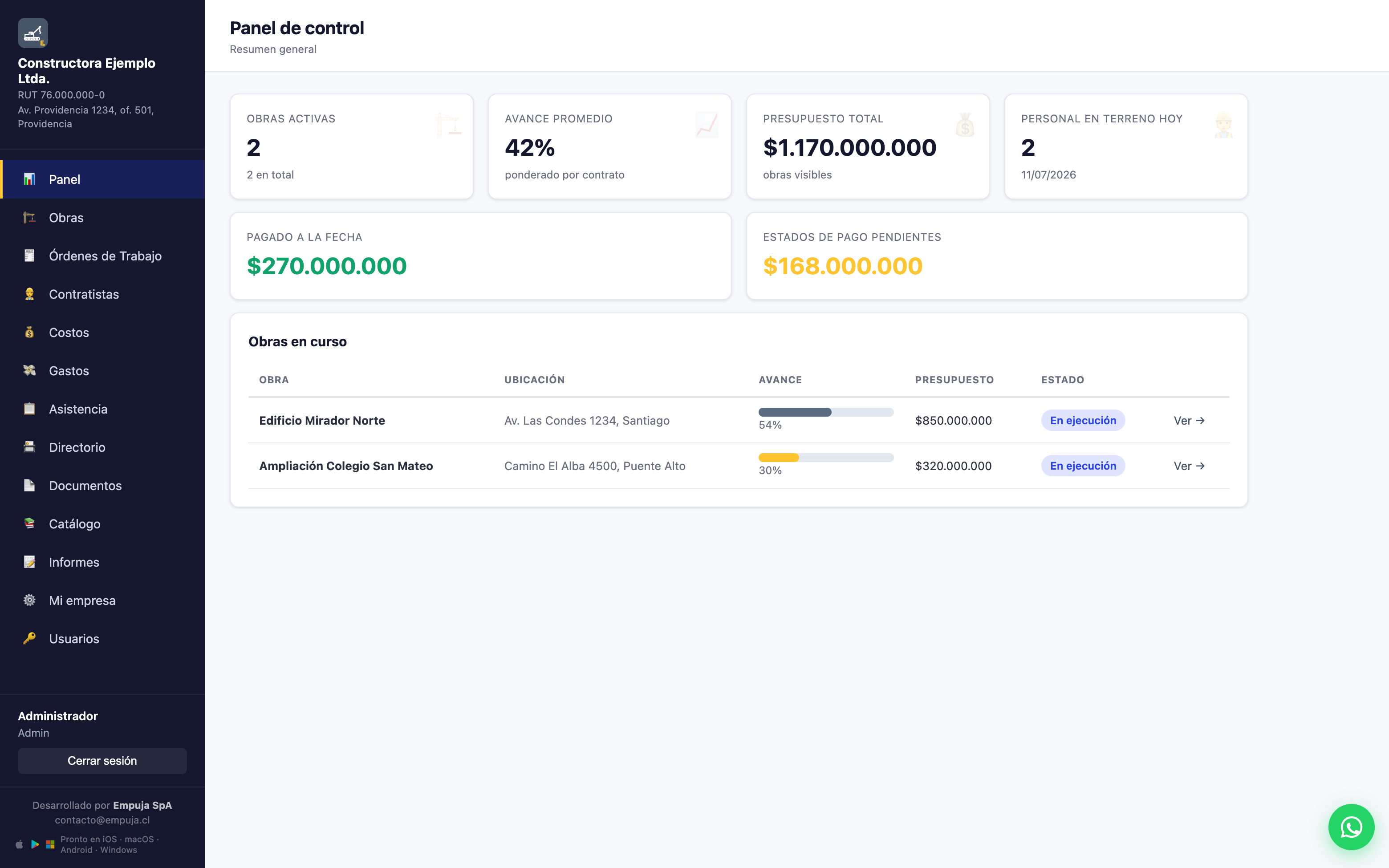Click the Av. Las Condes 1234, Santiago address

coord(587,420)
